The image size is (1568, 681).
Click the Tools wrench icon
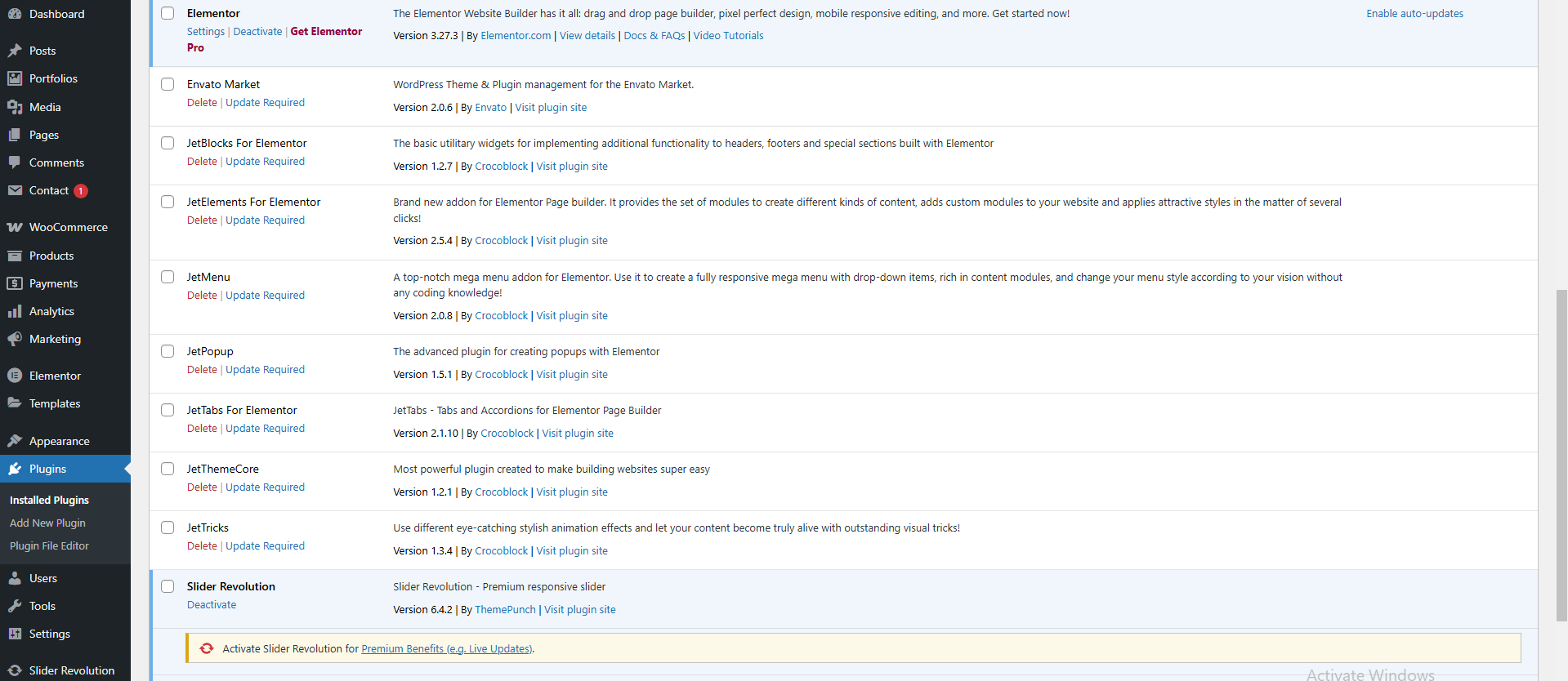[x=15, y=606]
